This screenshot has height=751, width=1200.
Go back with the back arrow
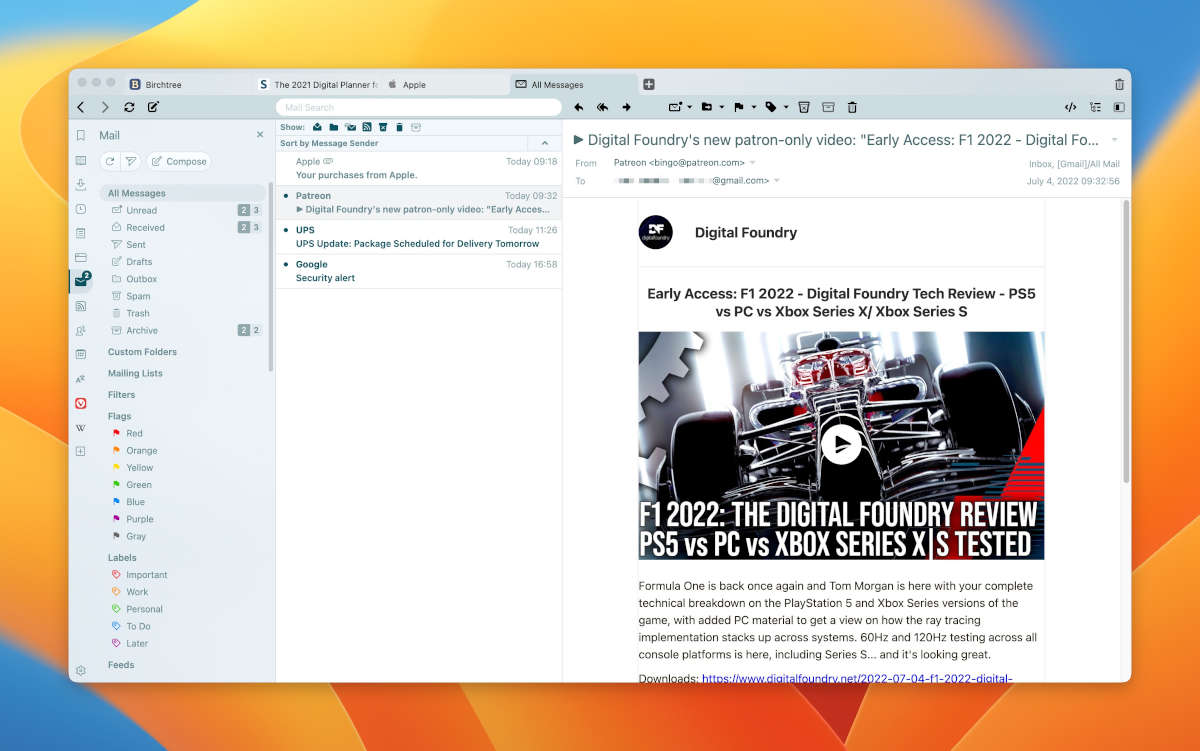(81, 107)
